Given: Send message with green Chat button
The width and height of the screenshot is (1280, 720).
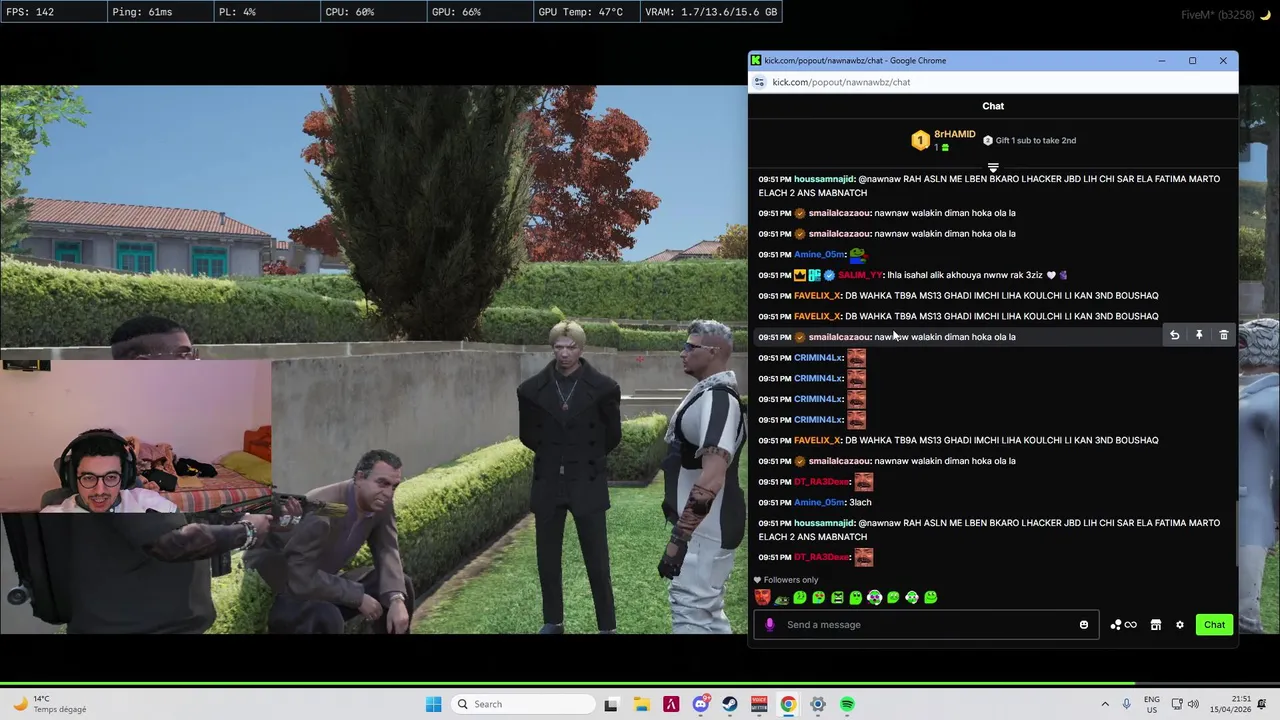Looking at the screenshot, I should pos(1214,625).
